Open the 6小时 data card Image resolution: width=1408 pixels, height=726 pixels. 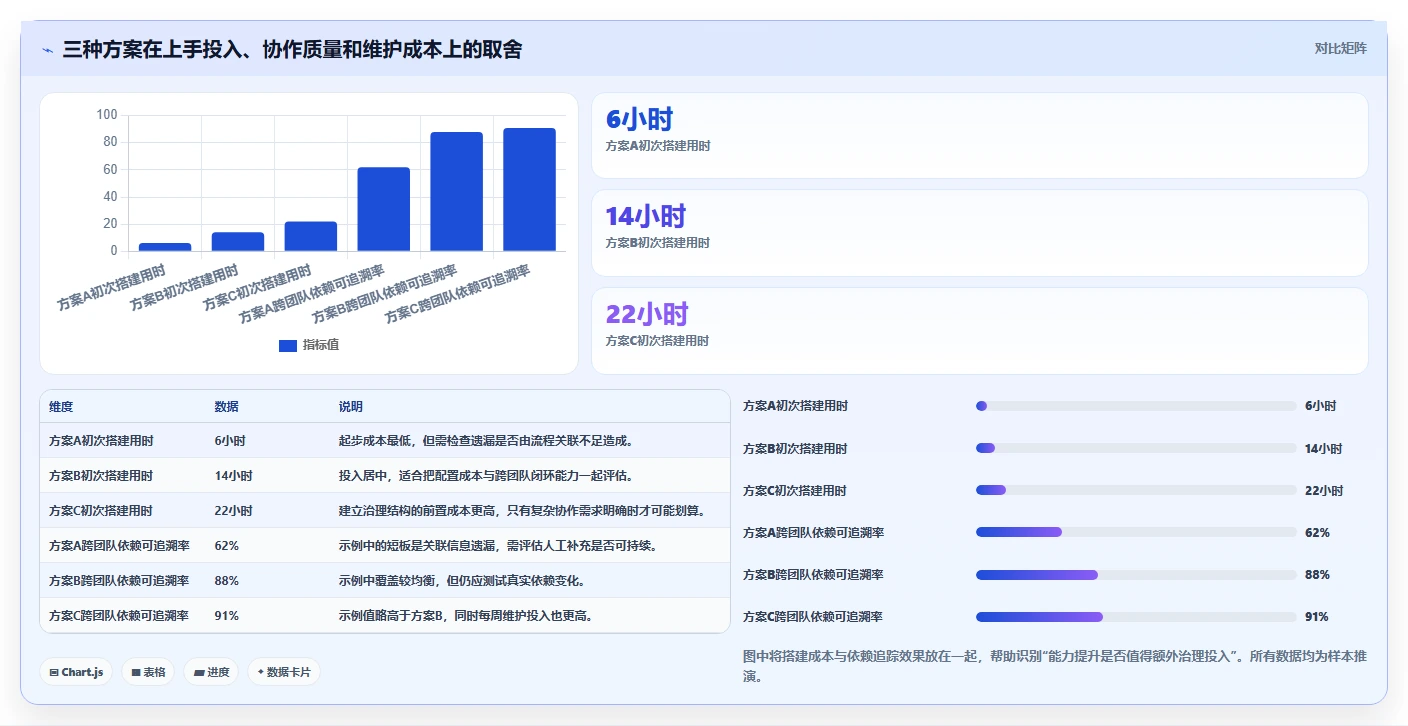pos(979,136)
